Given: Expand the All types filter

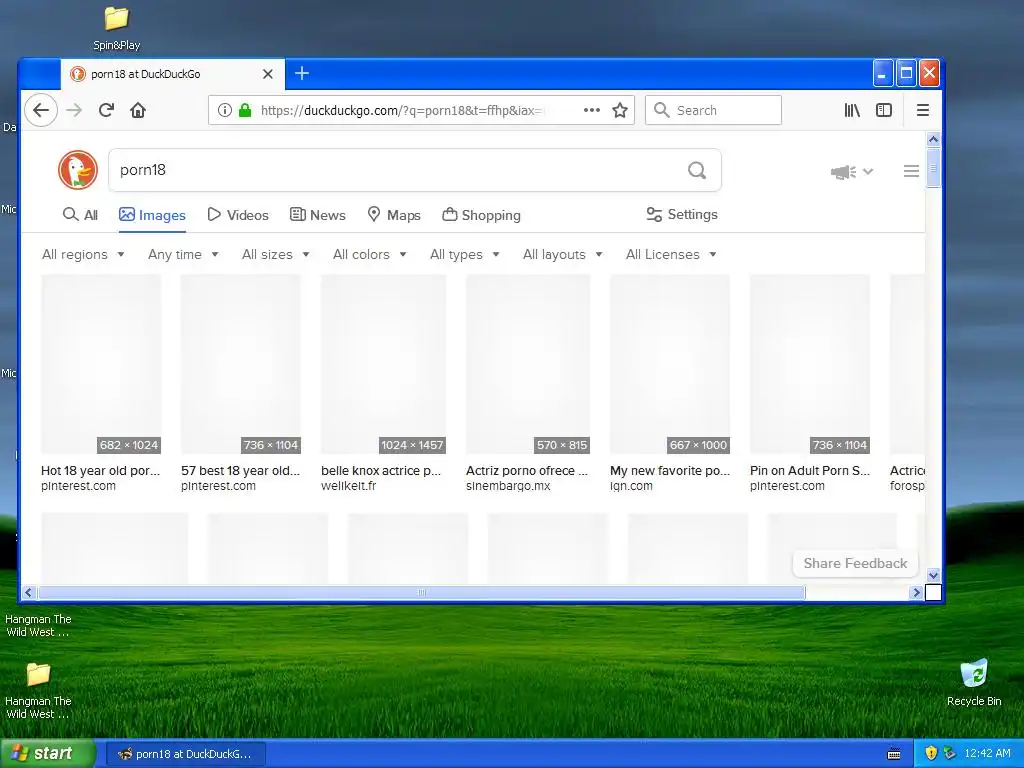Looking at the screenshot, I should 464,254.
